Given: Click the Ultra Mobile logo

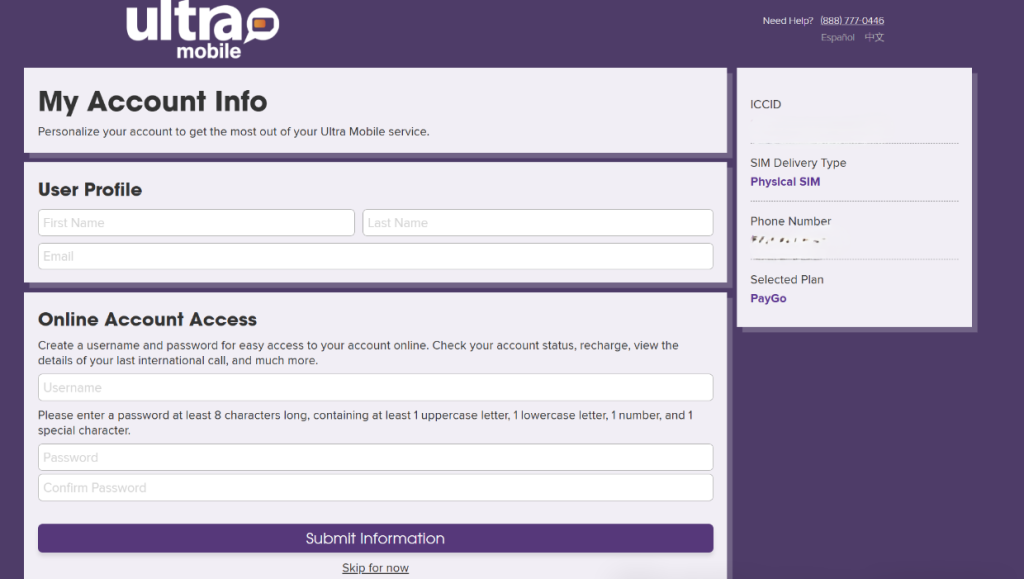Looking at the screenshot, I should pos(202,30).
